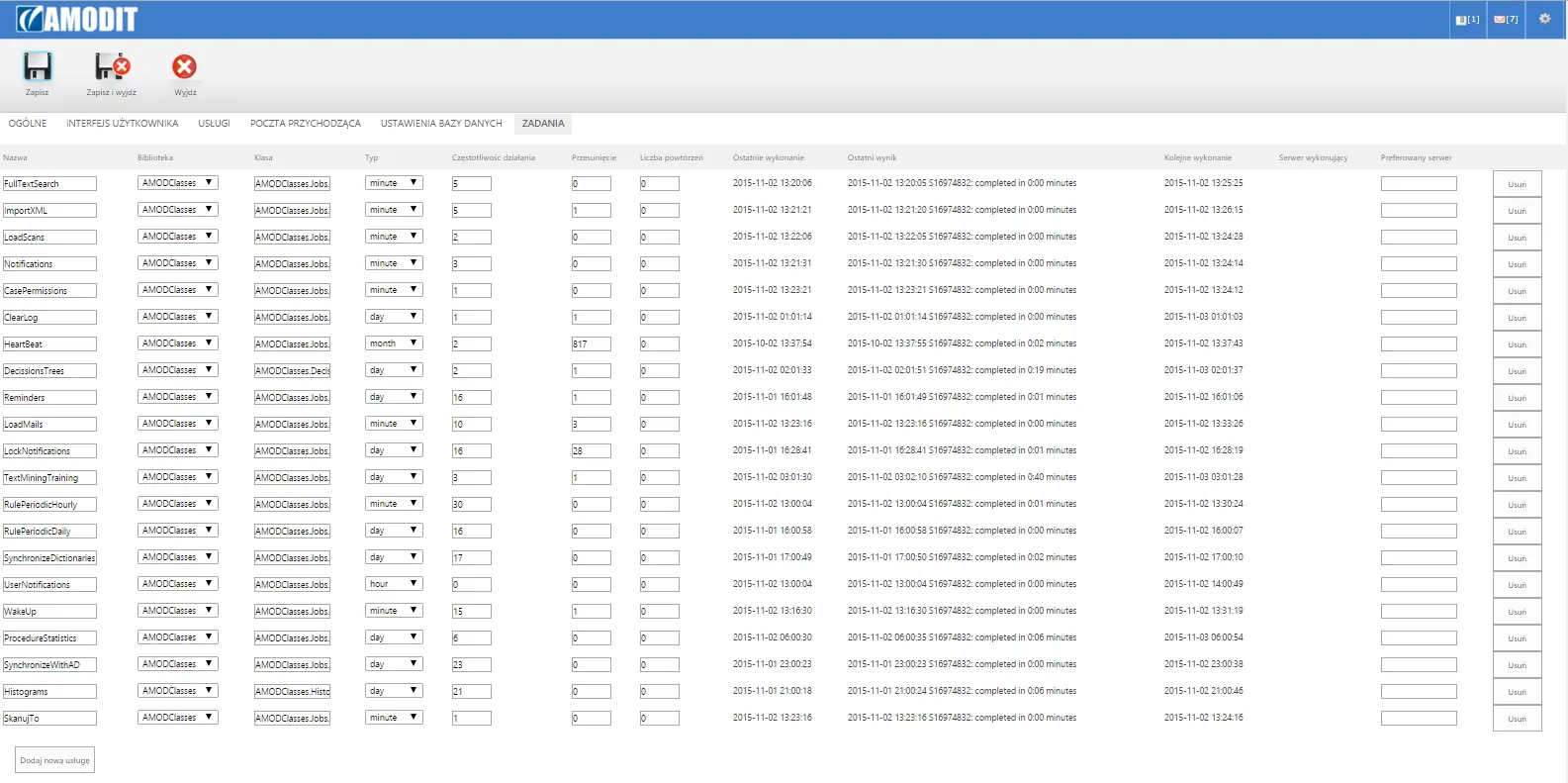Click Usuń button for SkanujTo row
Screen dimensions: 1568x783
coord(1517,719)
